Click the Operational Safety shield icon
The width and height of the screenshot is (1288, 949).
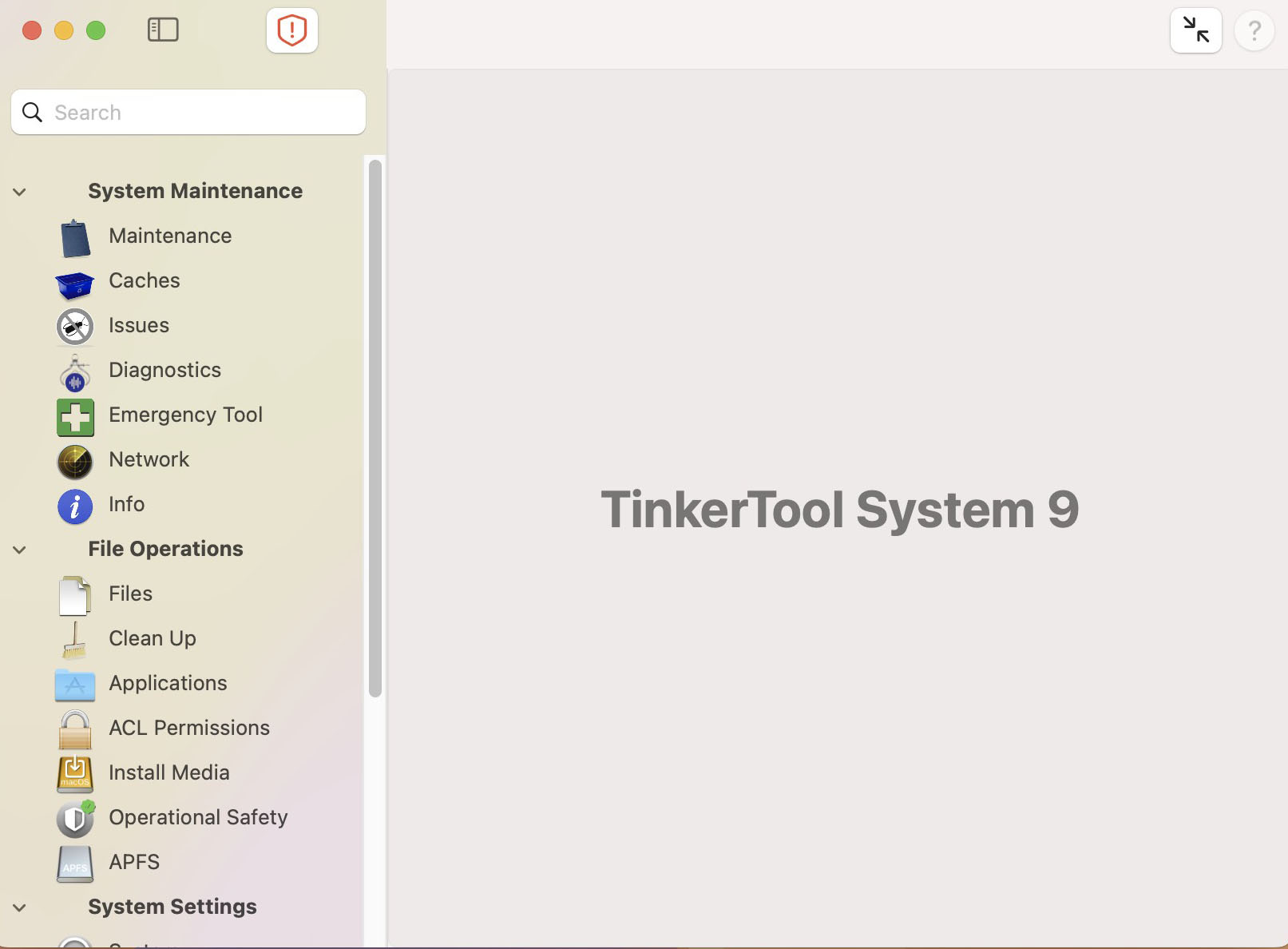(x=75, y=818)
